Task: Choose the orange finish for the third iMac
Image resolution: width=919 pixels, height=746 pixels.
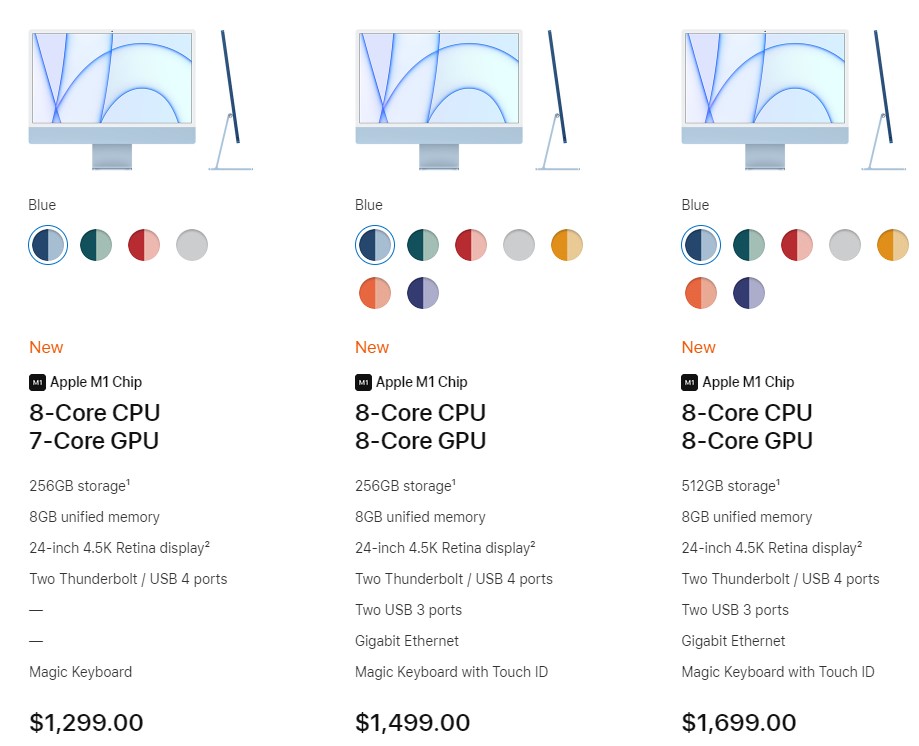Action: pyautogui.click(x=701, y=292)
